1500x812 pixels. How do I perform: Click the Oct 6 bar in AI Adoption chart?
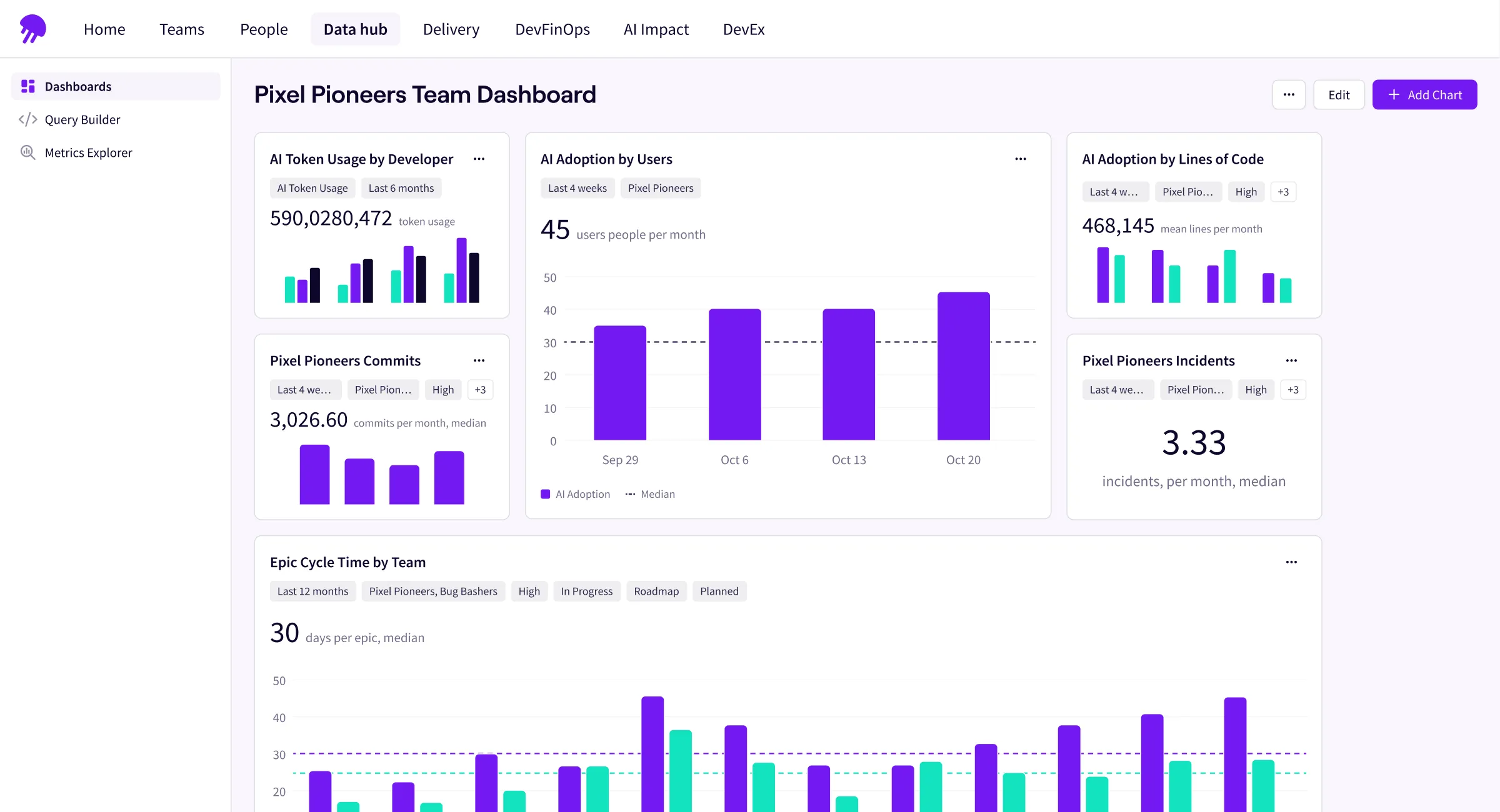tap(735, 375)
